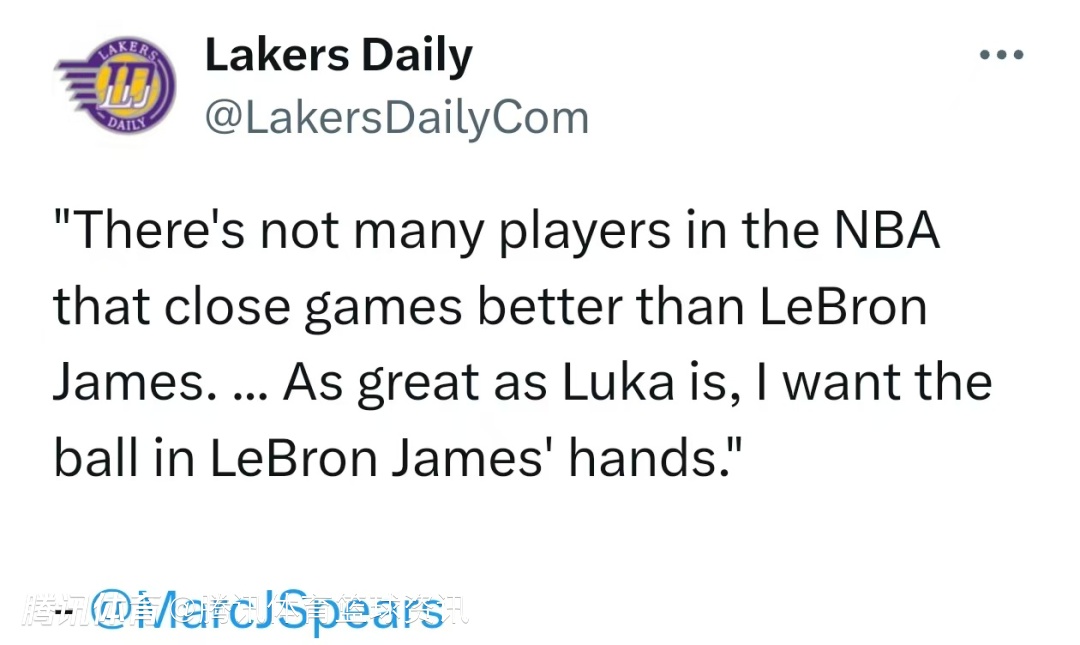
Task: Open the Lakers Daily profile avatar
Action: pos(116,86)
